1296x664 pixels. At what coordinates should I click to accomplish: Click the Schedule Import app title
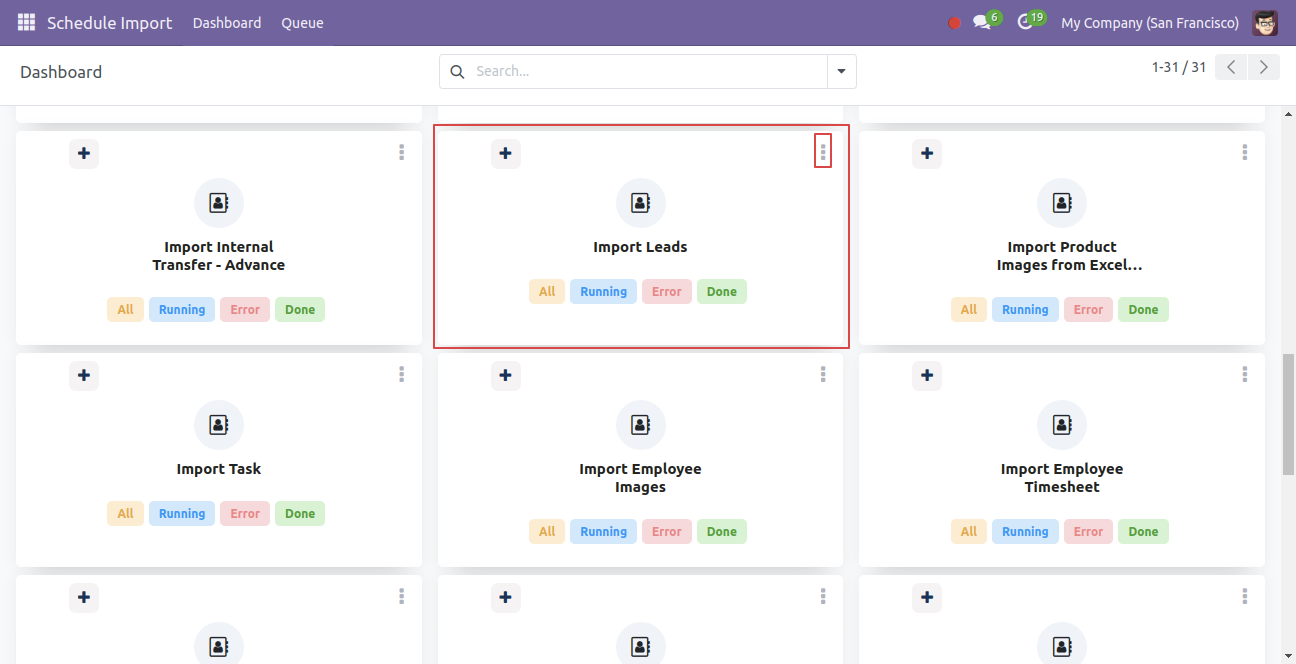[x=110, y=23]
